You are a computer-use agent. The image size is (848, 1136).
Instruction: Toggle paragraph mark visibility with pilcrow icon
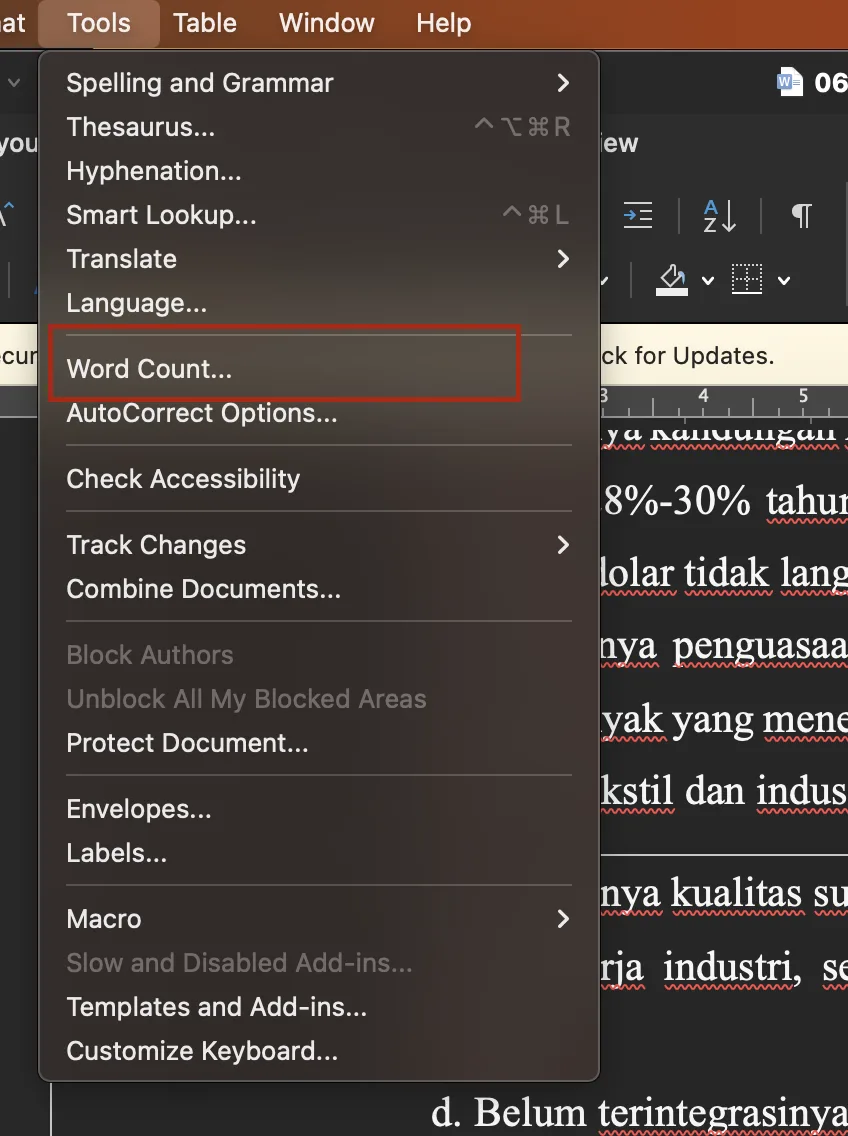[x=800, y=216]
